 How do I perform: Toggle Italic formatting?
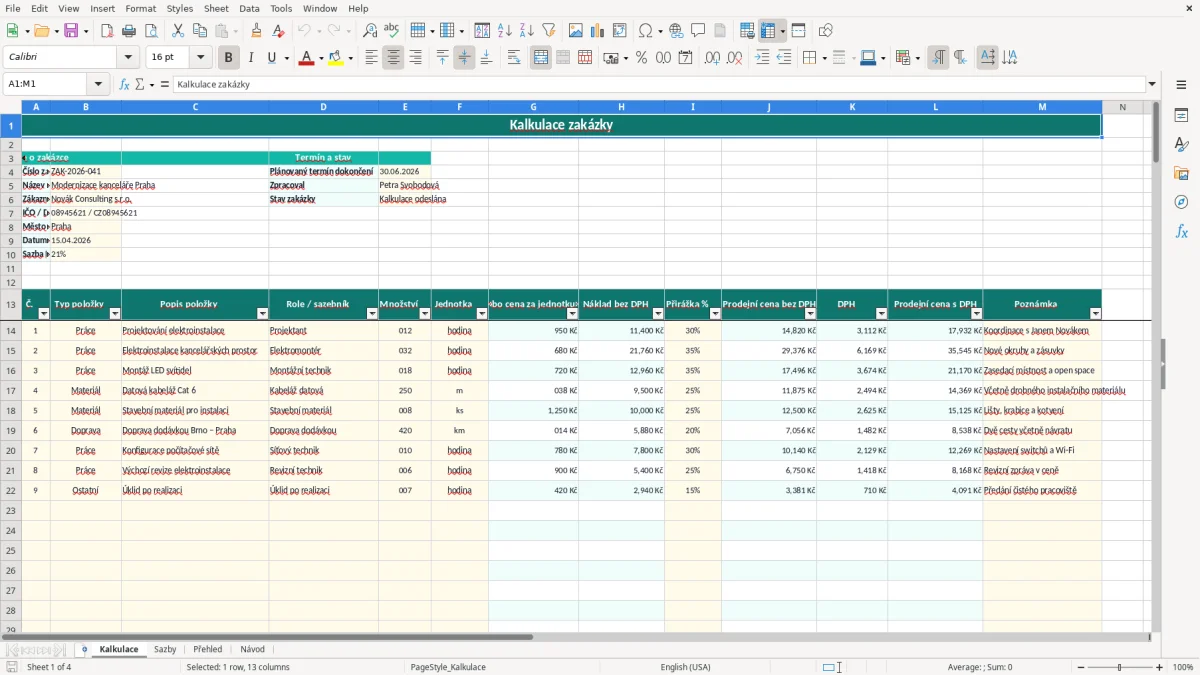pyautogui.click(x=251, y=58)
